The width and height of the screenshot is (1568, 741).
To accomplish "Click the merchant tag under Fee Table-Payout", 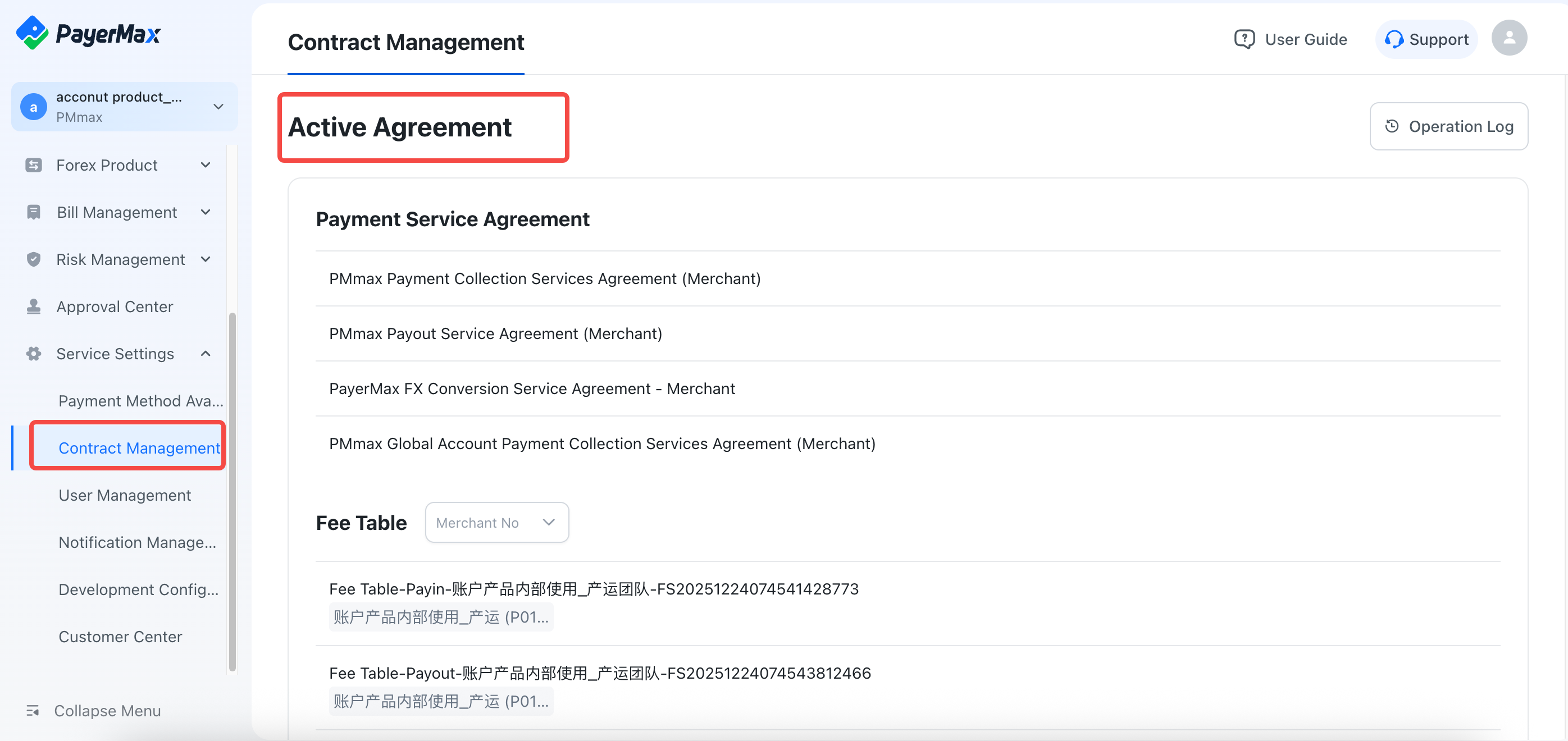I will coord(441,701).
